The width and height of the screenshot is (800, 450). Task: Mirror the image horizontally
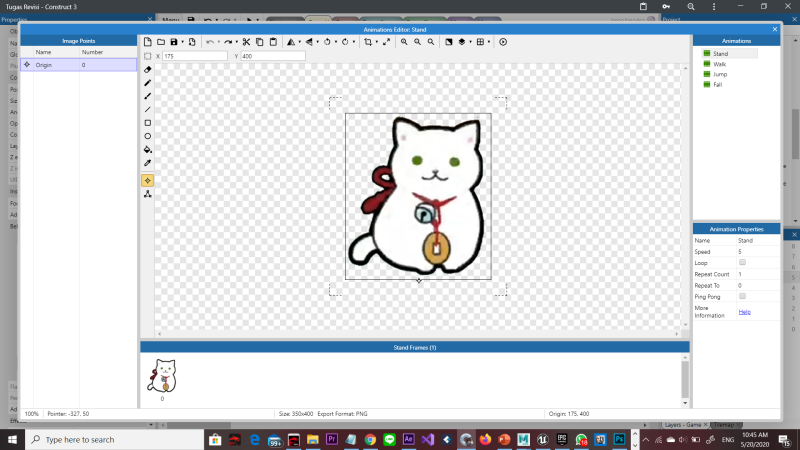tap(291, 42)
